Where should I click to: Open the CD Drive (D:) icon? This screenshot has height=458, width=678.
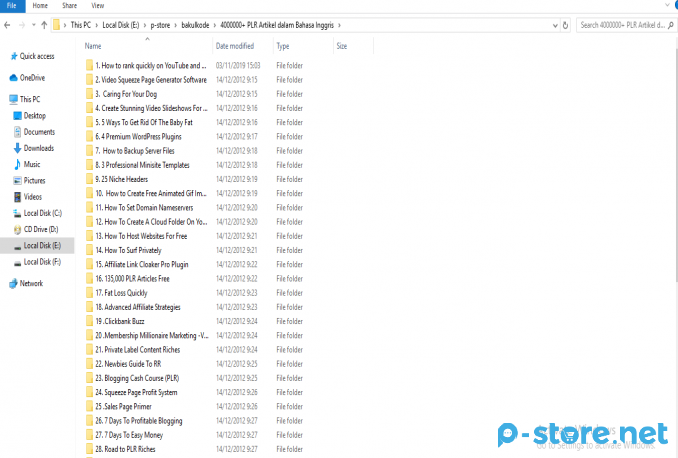coord(14,229)
